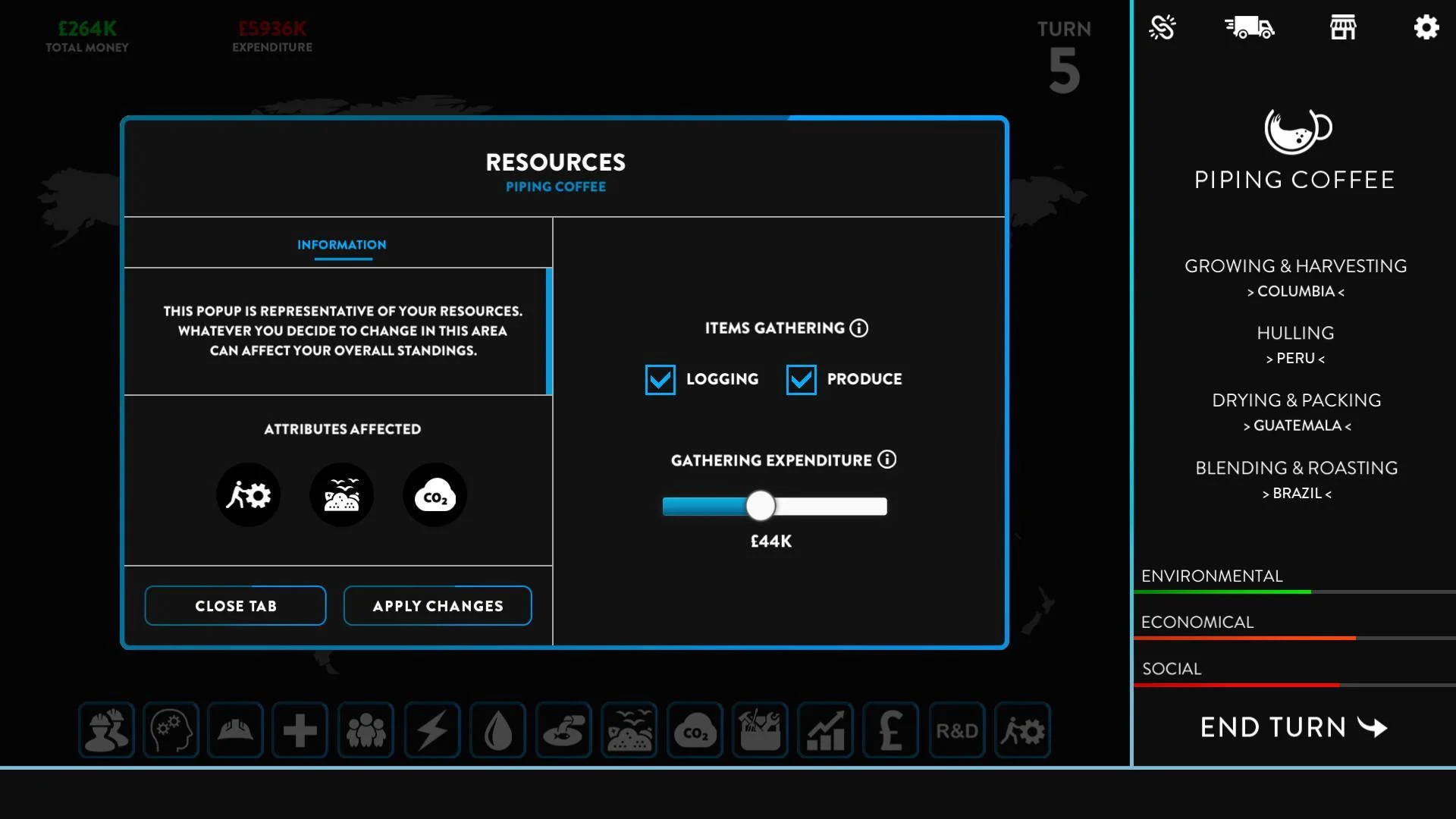The height and width of the screenshot is (819, 1456).
Task: Switch to the Information tab
Action: 342,245
